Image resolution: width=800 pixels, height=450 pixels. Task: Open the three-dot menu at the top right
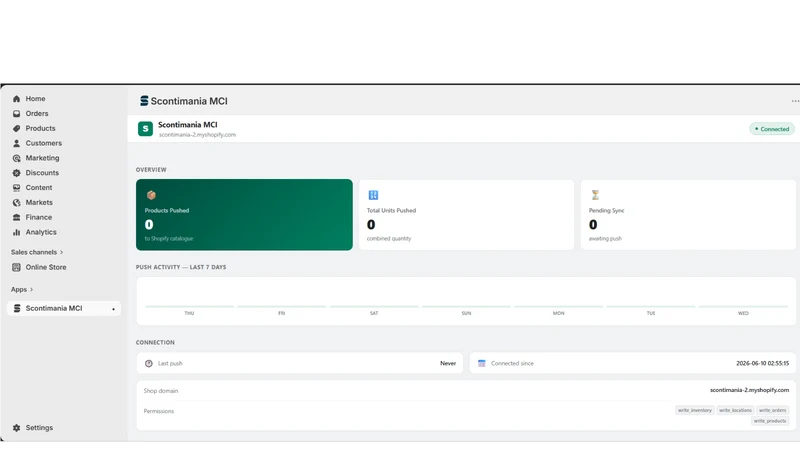tap(795, 101)
